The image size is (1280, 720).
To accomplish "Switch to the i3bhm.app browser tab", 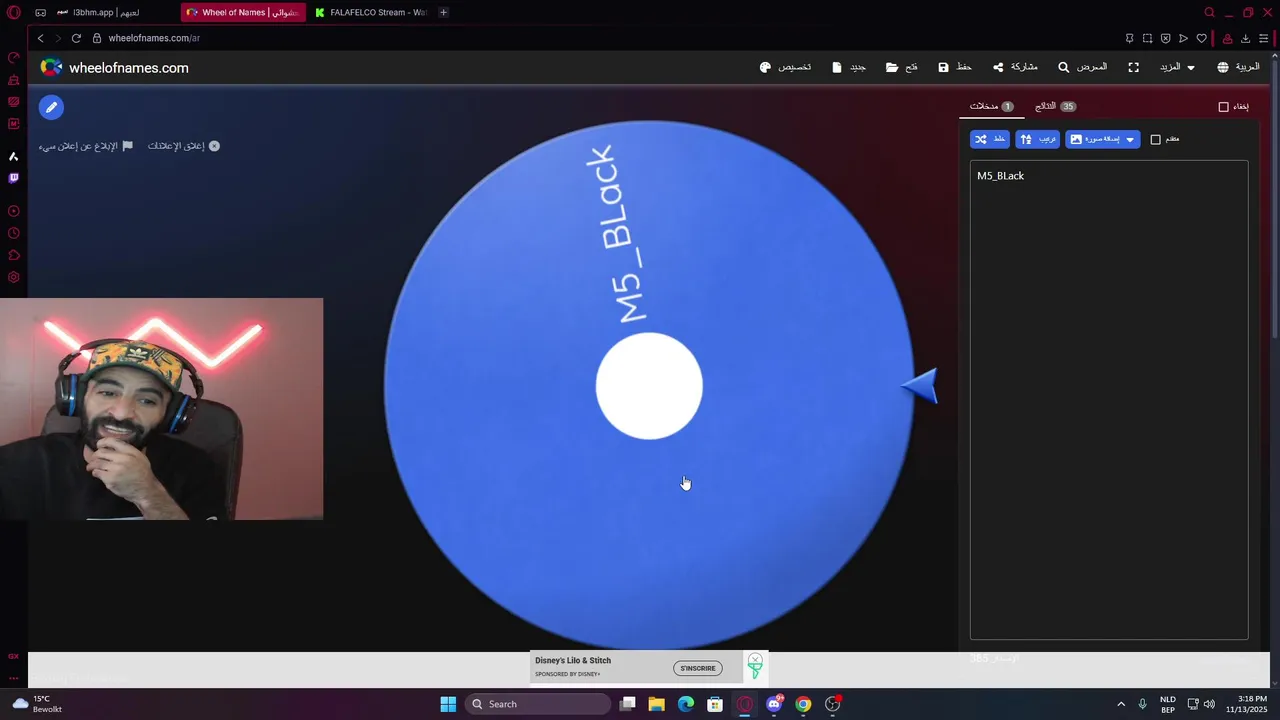I will point(98,12).
